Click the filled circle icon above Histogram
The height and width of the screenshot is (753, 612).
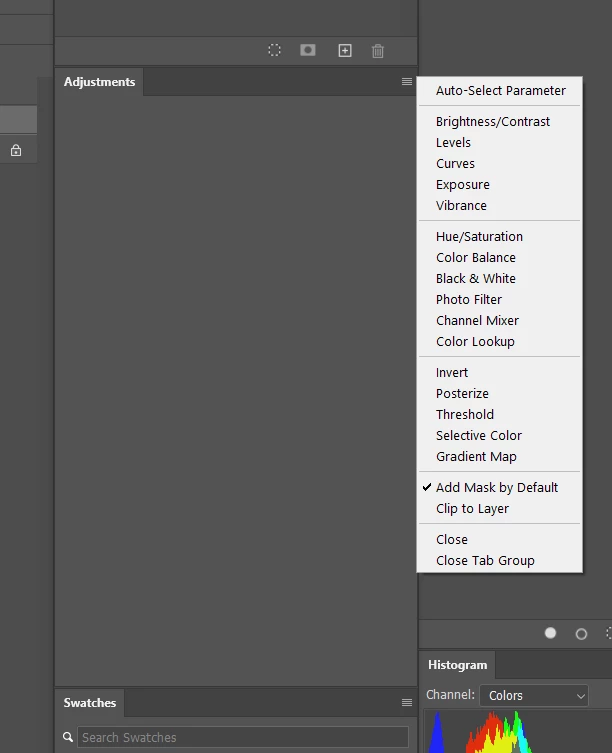tap(551, 633)
